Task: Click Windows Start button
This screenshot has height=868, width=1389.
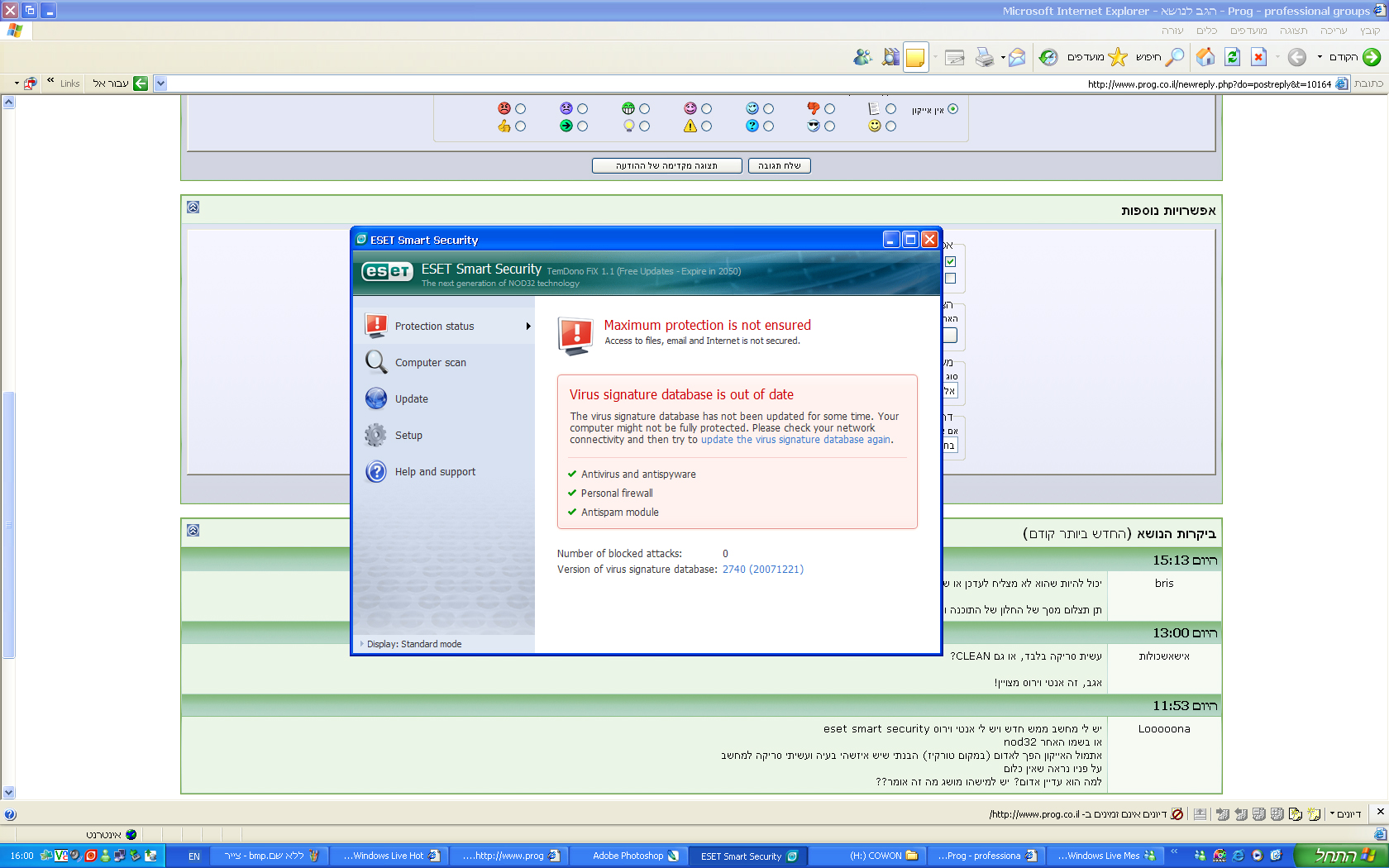Action: [1341, 856]
